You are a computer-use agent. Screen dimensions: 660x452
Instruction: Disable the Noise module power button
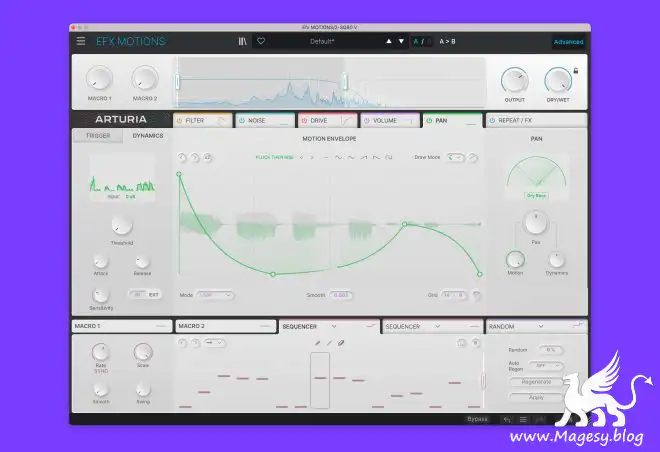243,120
